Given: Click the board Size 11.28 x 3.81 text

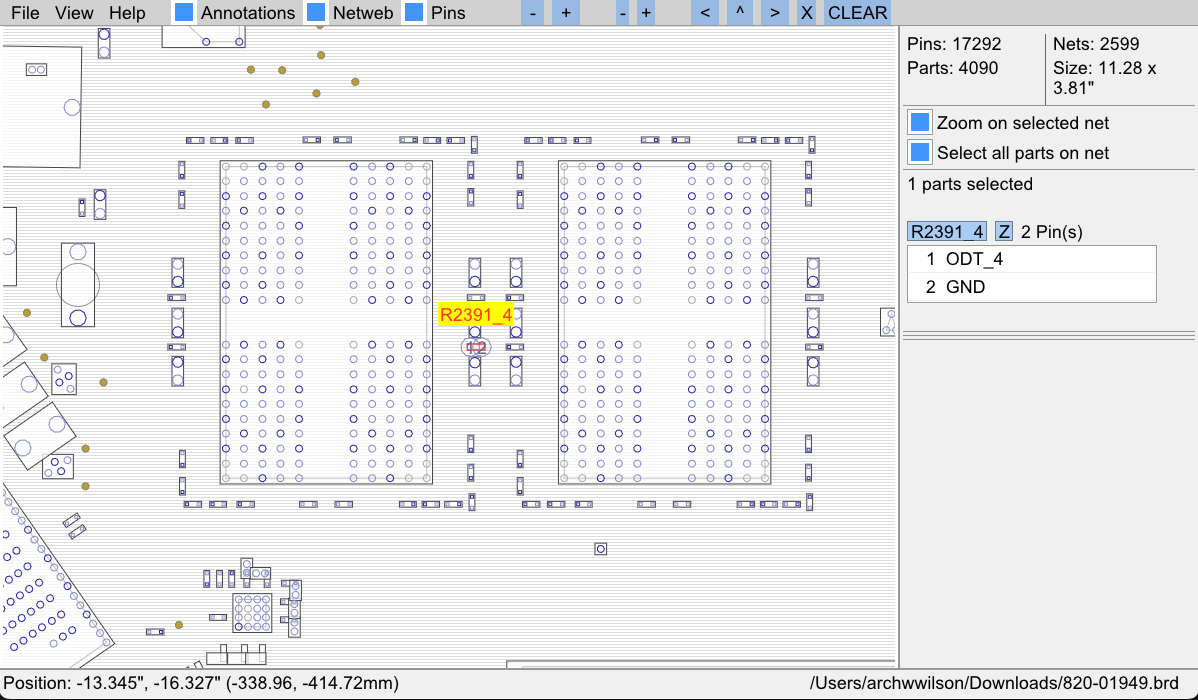Looking at the screenshot, I should click(1104, 78).
